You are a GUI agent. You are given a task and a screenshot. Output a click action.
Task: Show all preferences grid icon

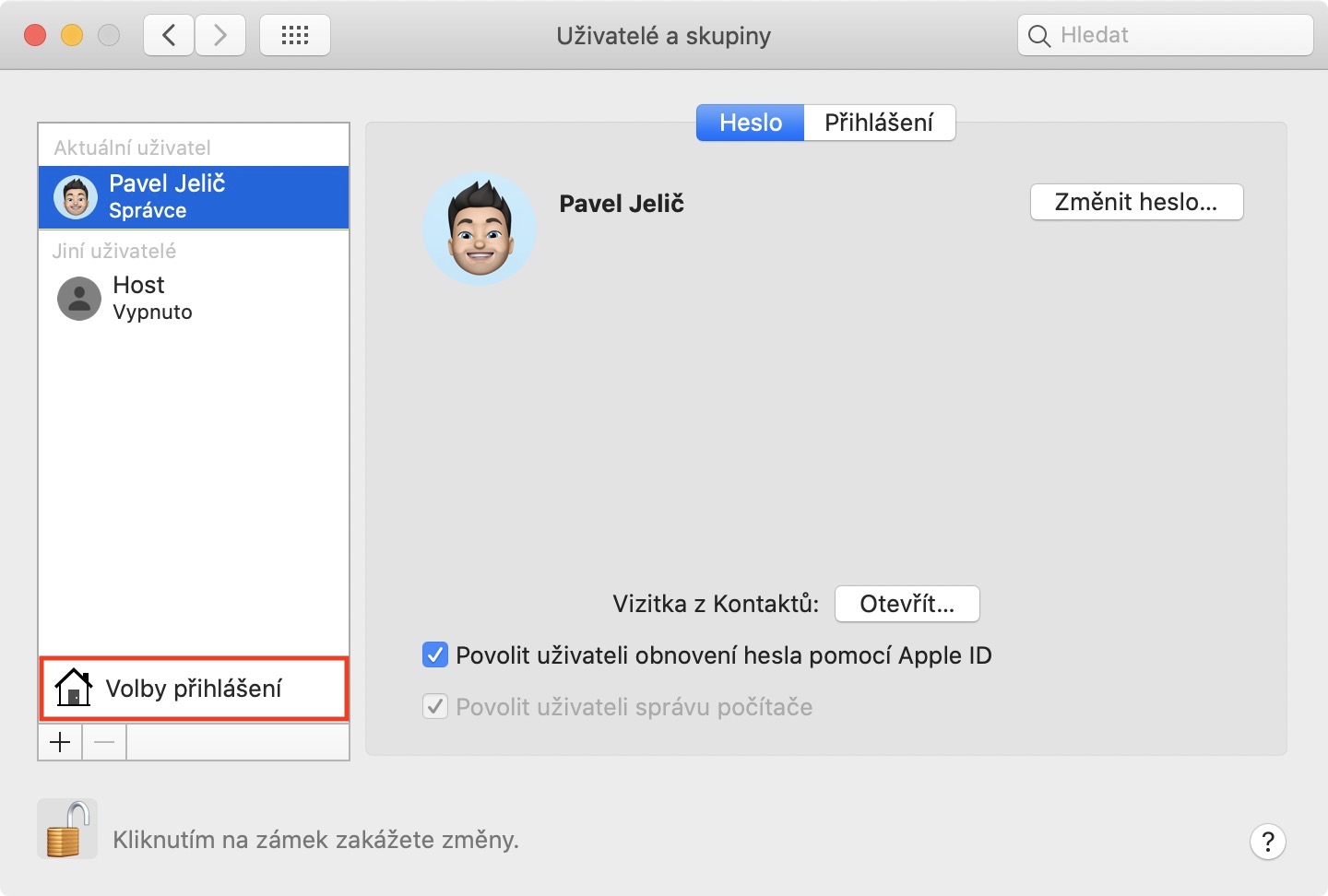point(295,36)
